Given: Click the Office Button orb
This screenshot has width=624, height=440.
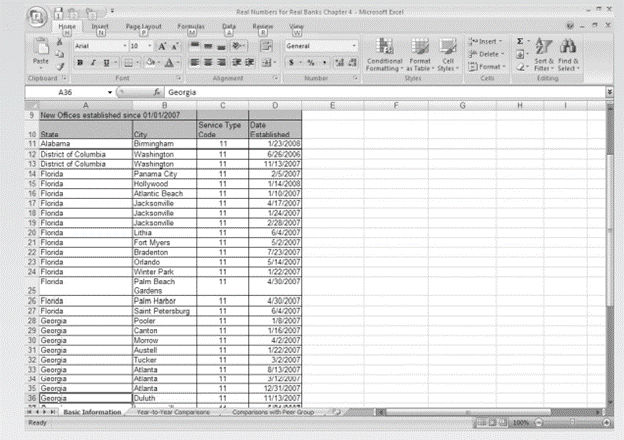Looking at the screenshot, I should [37, 17].
